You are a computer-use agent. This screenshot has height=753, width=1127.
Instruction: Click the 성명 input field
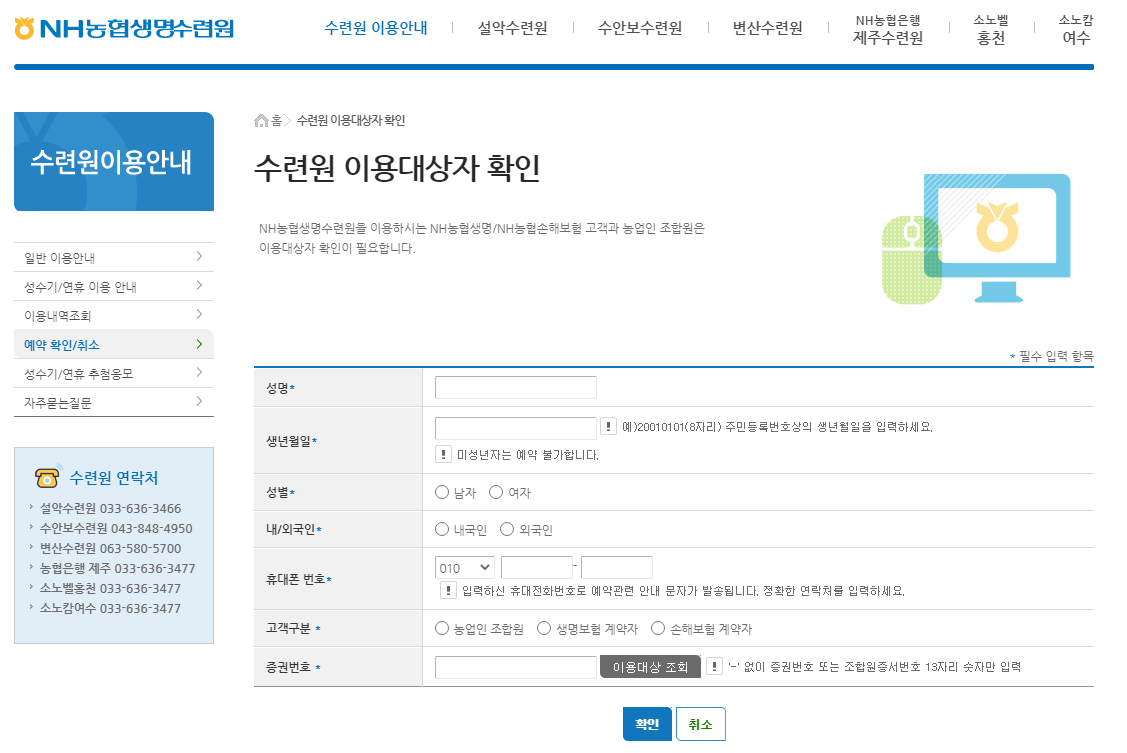pyautogui.click(x=515, y=387)
